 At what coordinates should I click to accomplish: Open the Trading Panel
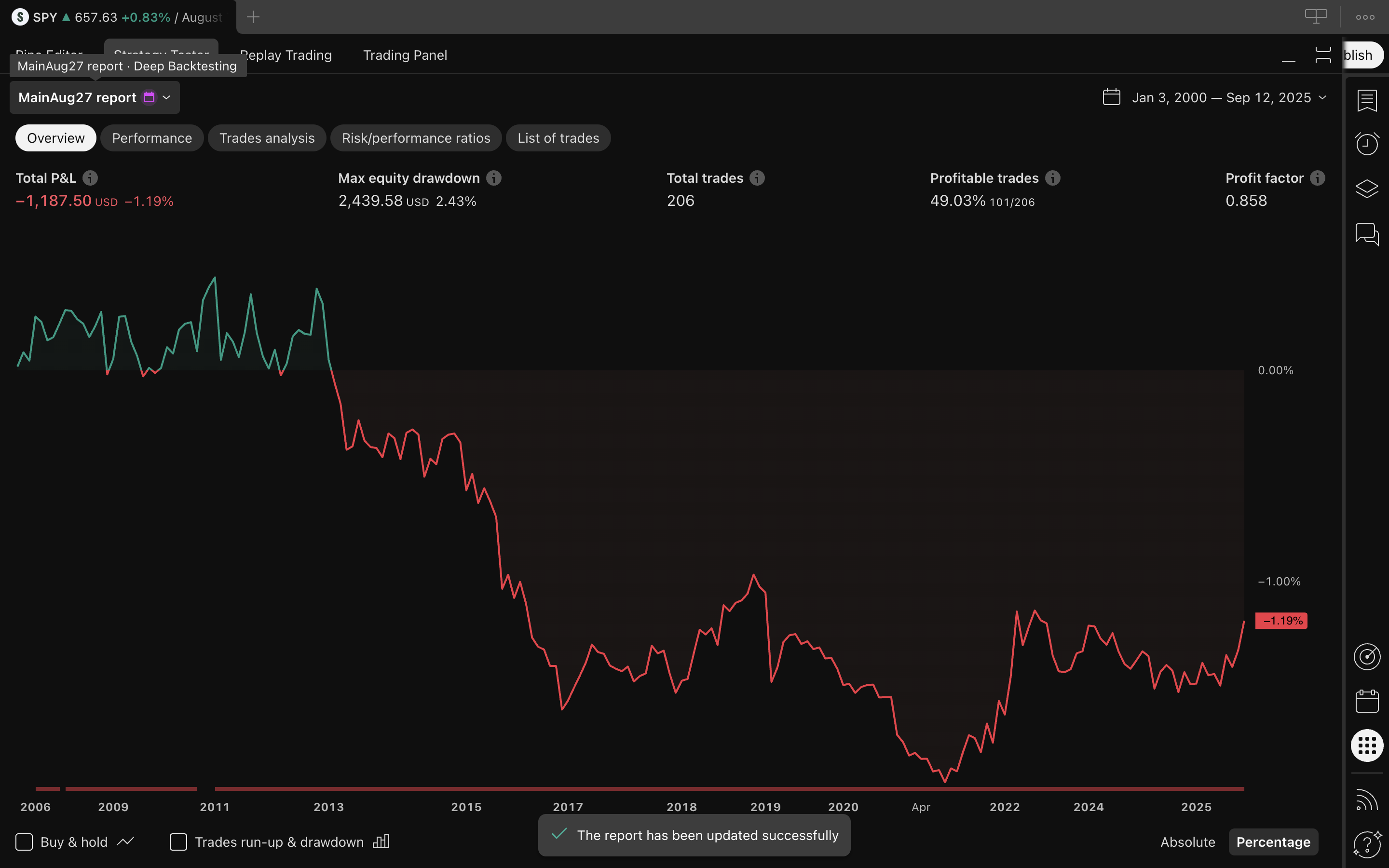point(405,55)
